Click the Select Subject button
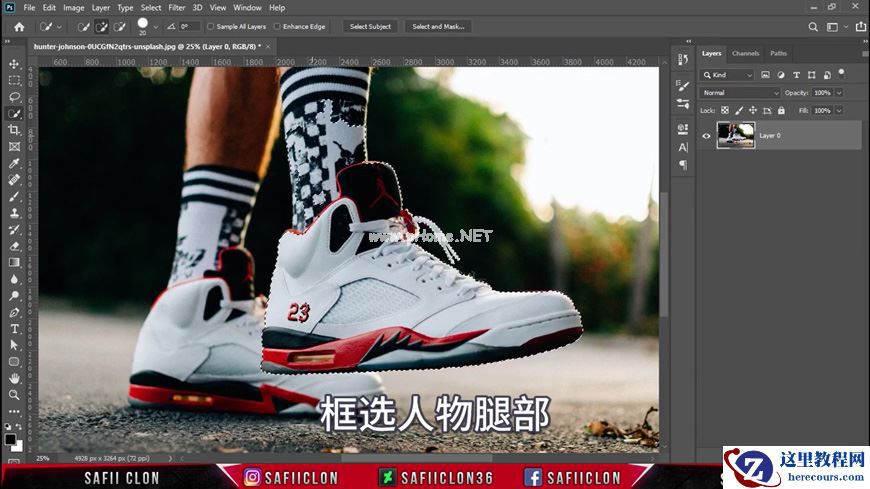The height and width of the screenshot is (489, 870). [370, 26]
